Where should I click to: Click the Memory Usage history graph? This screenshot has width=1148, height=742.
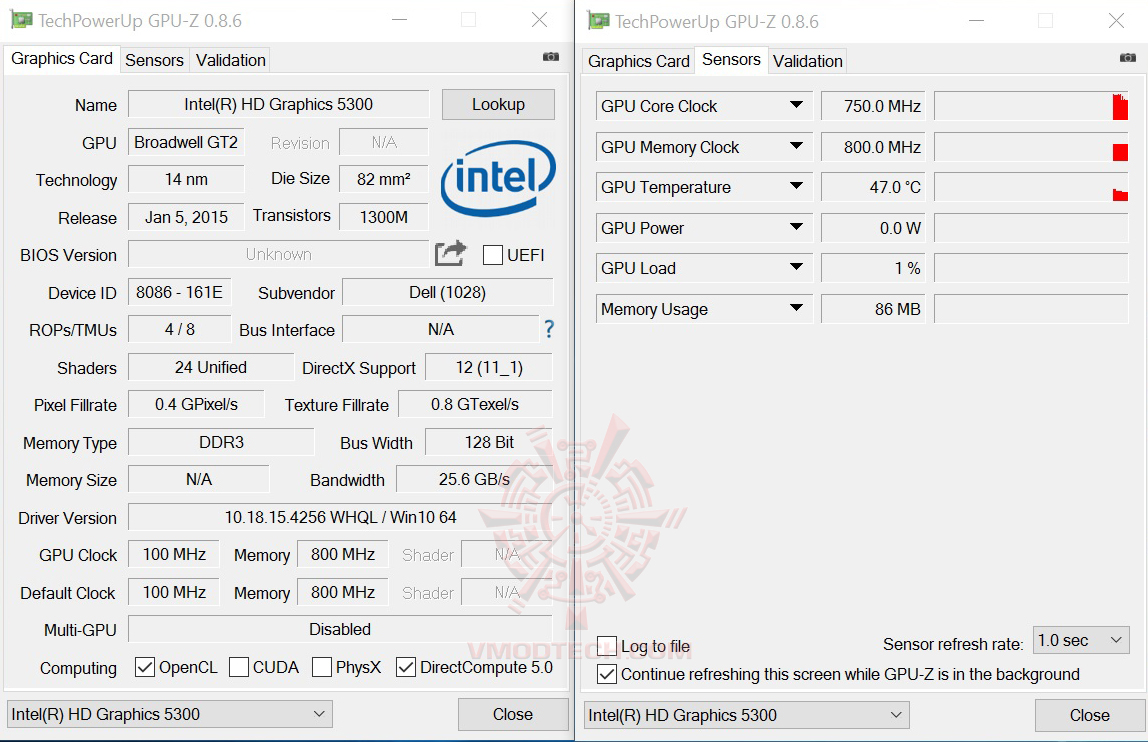click(1032, 309)
